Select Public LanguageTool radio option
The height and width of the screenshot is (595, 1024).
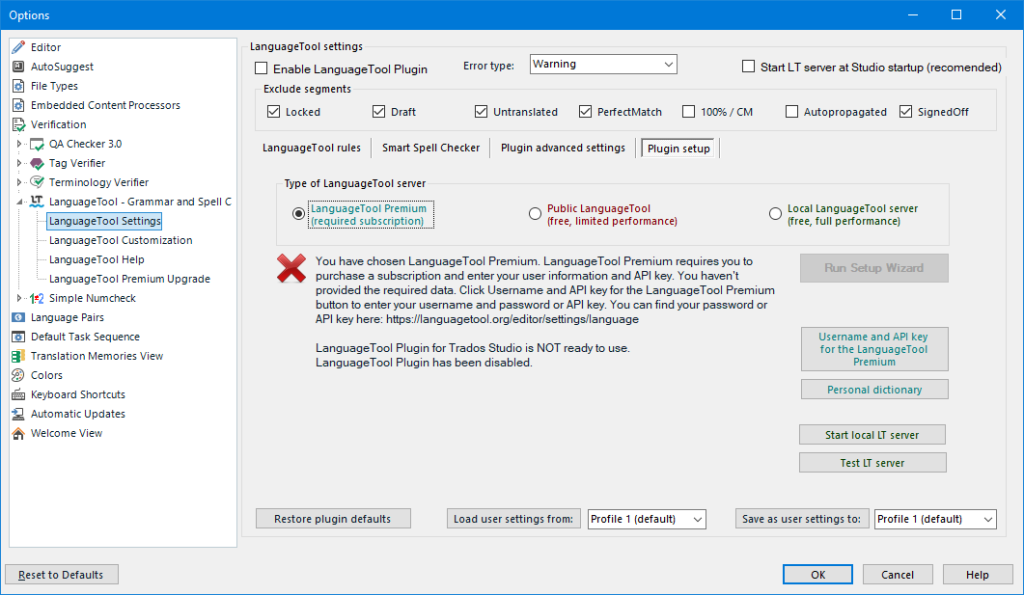535,214
